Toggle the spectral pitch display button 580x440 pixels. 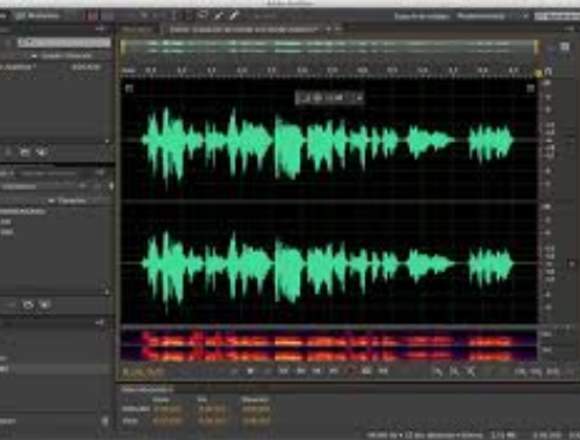pos(108,16)
